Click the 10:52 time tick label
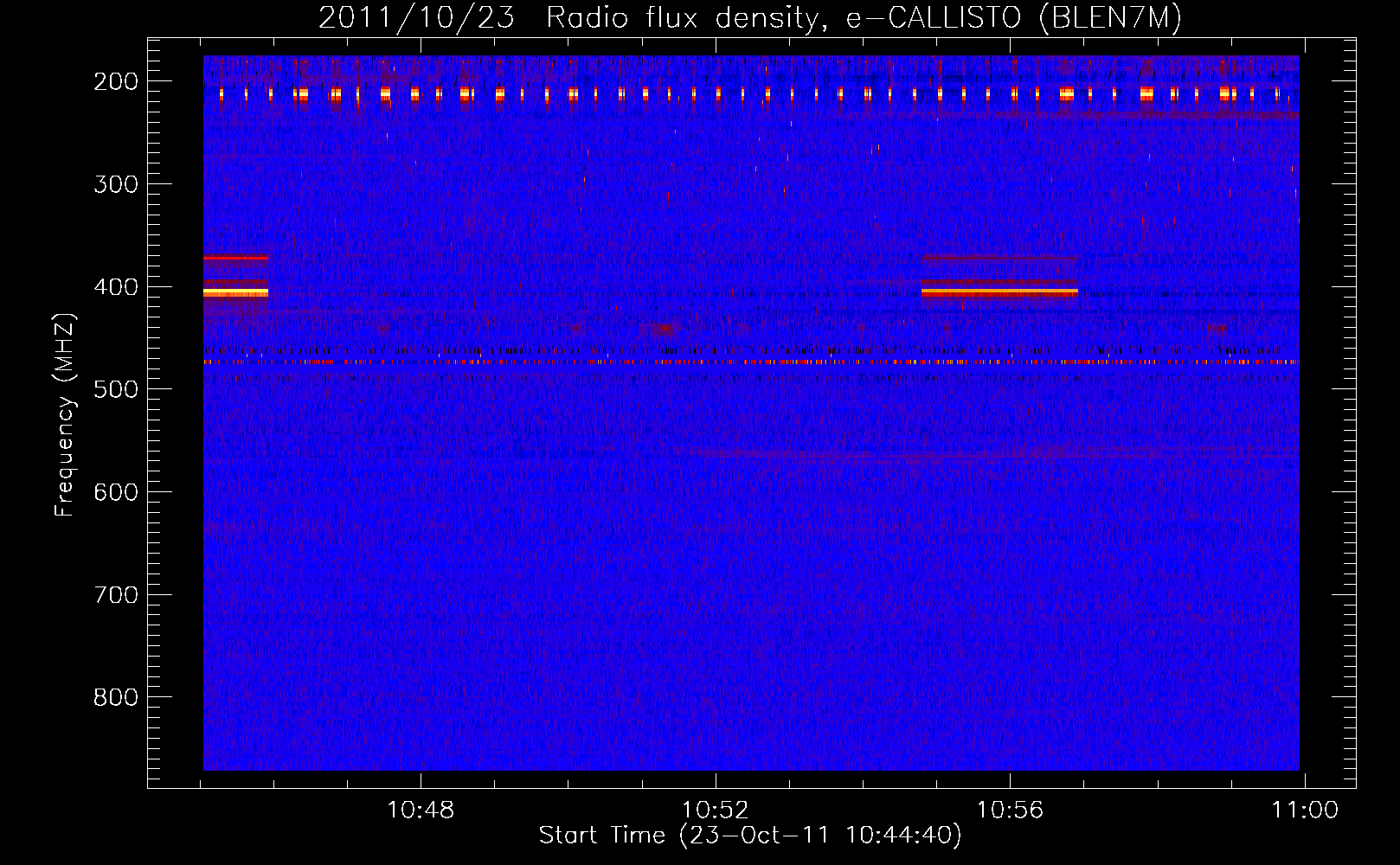This screenshot has width=1400, height=865. (716, 811)
